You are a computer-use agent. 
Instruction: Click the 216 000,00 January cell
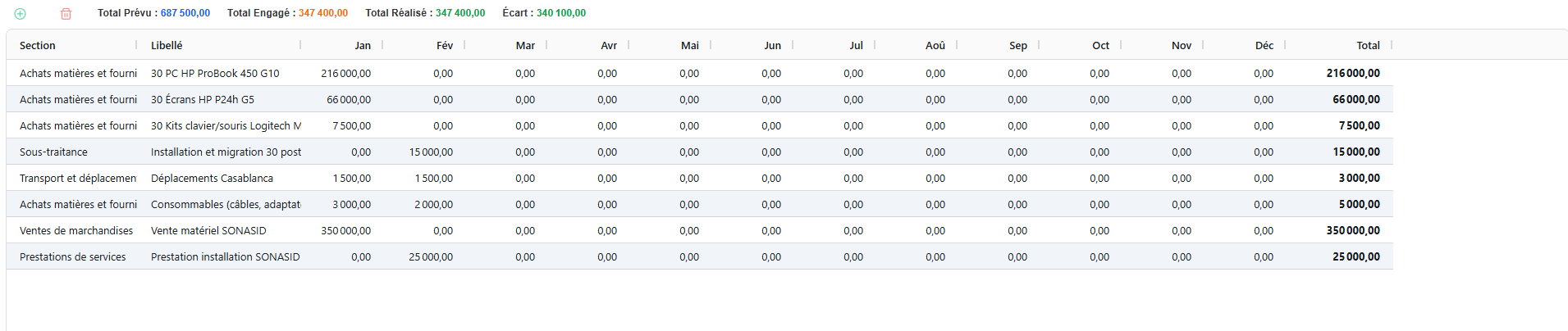345,74
